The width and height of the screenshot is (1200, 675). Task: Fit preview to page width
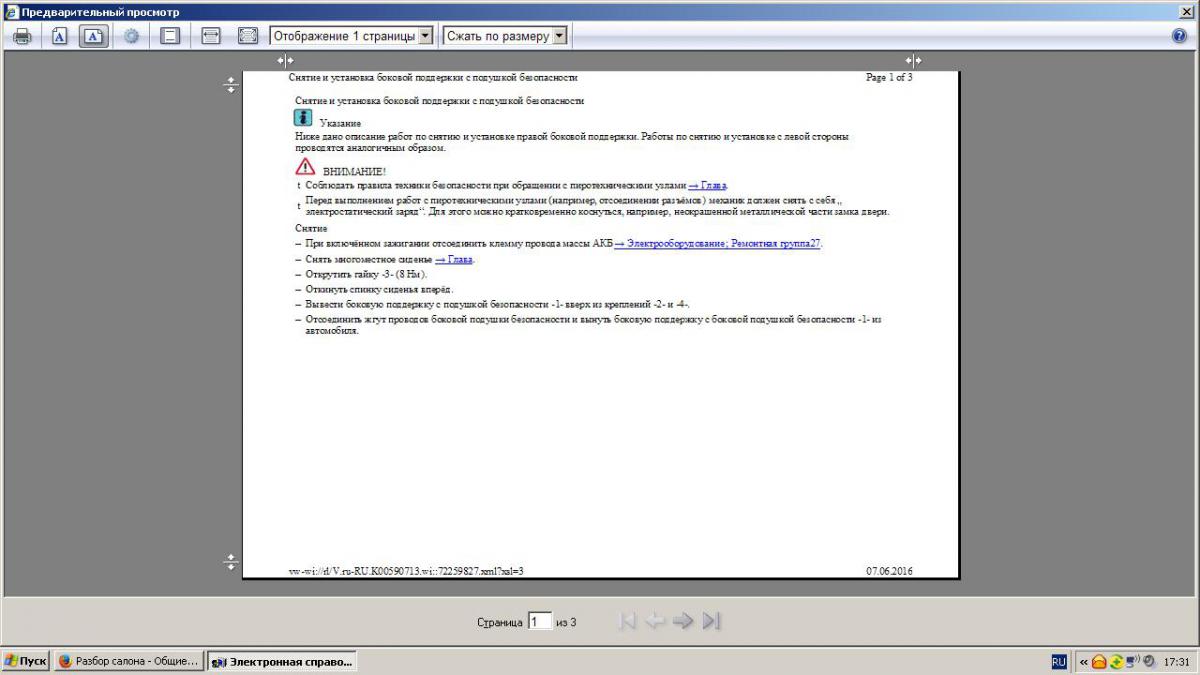(211, 36)
